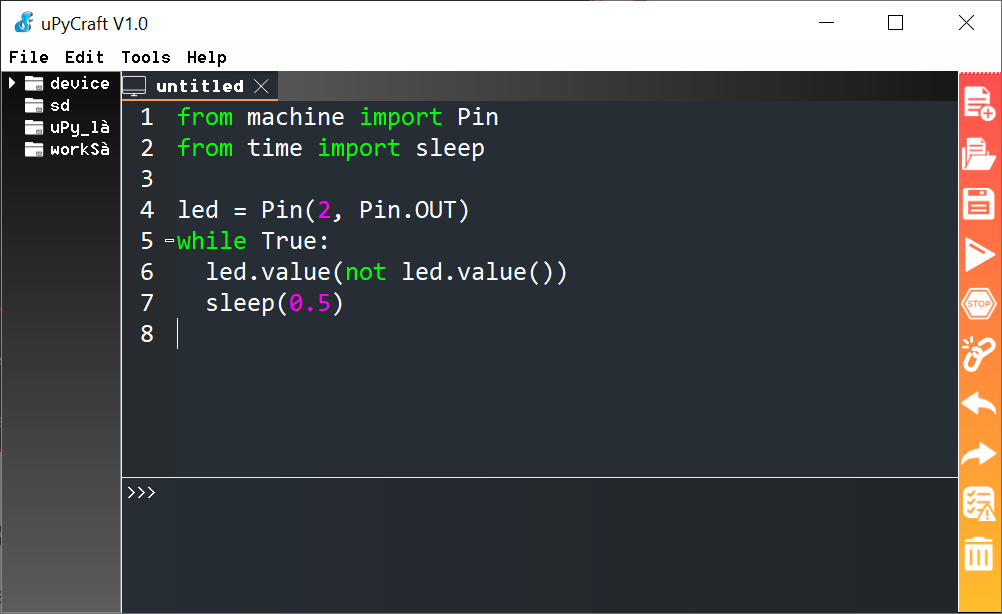Open the Tools menu
The width and height of the screenshot is (1002, 614).
click(146, 57)
